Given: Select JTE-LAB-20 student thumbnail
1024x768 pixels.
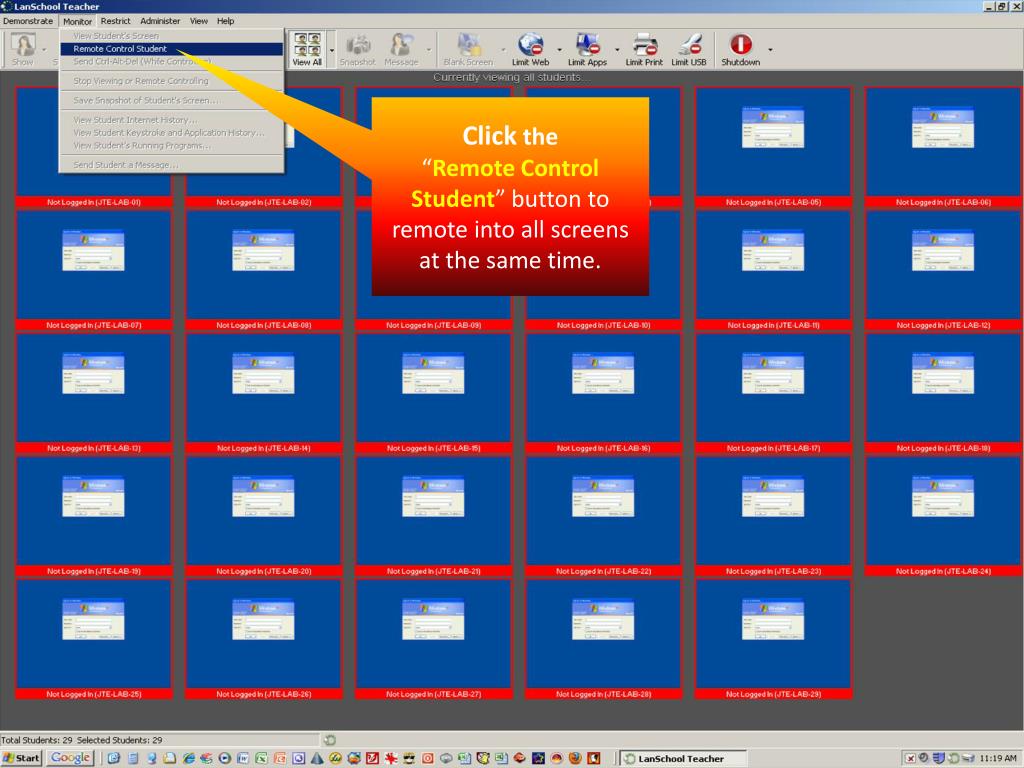Looking at the screenshot, I should coord(263,516).
